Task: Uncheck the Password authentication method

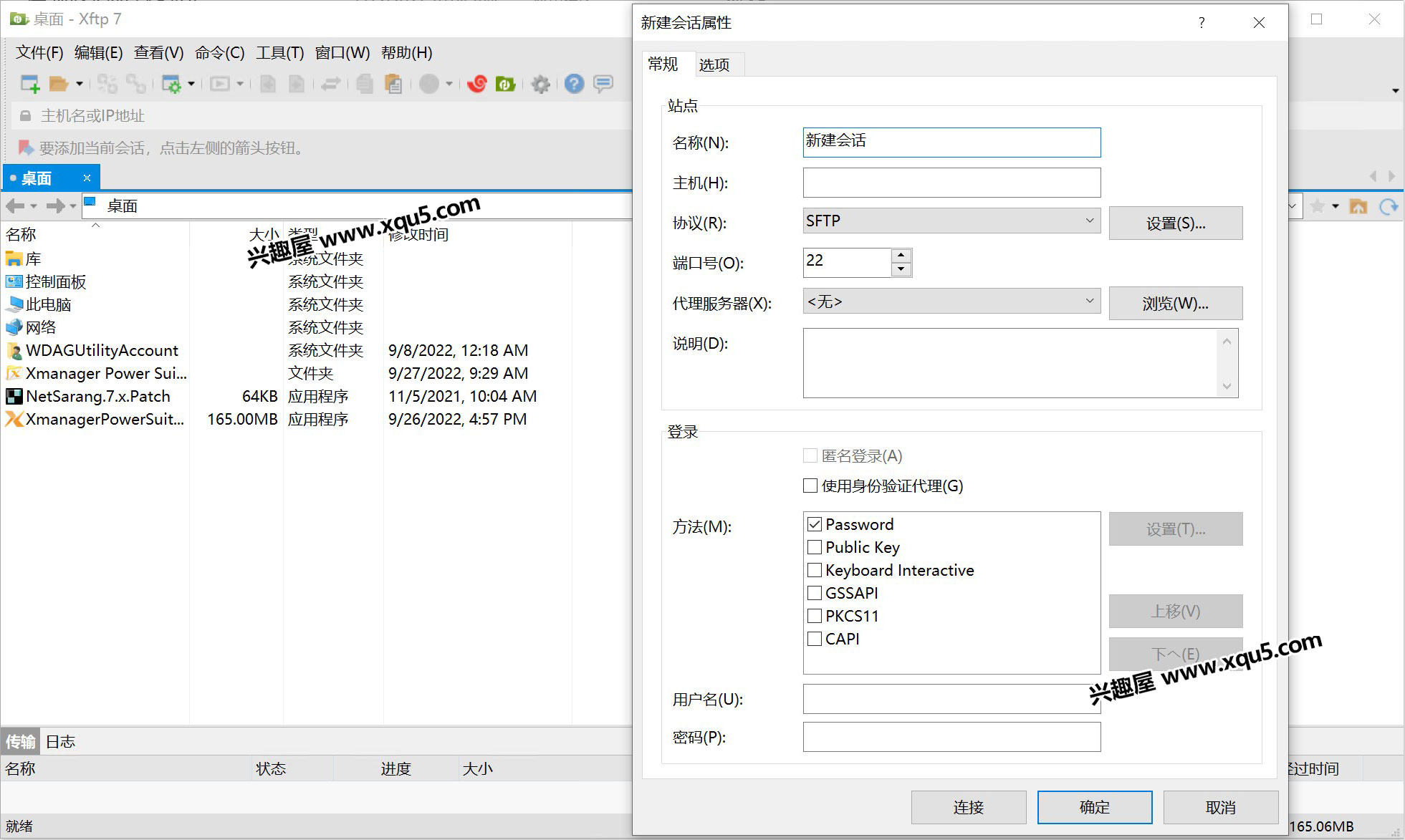Action: [x=814, y=524]
